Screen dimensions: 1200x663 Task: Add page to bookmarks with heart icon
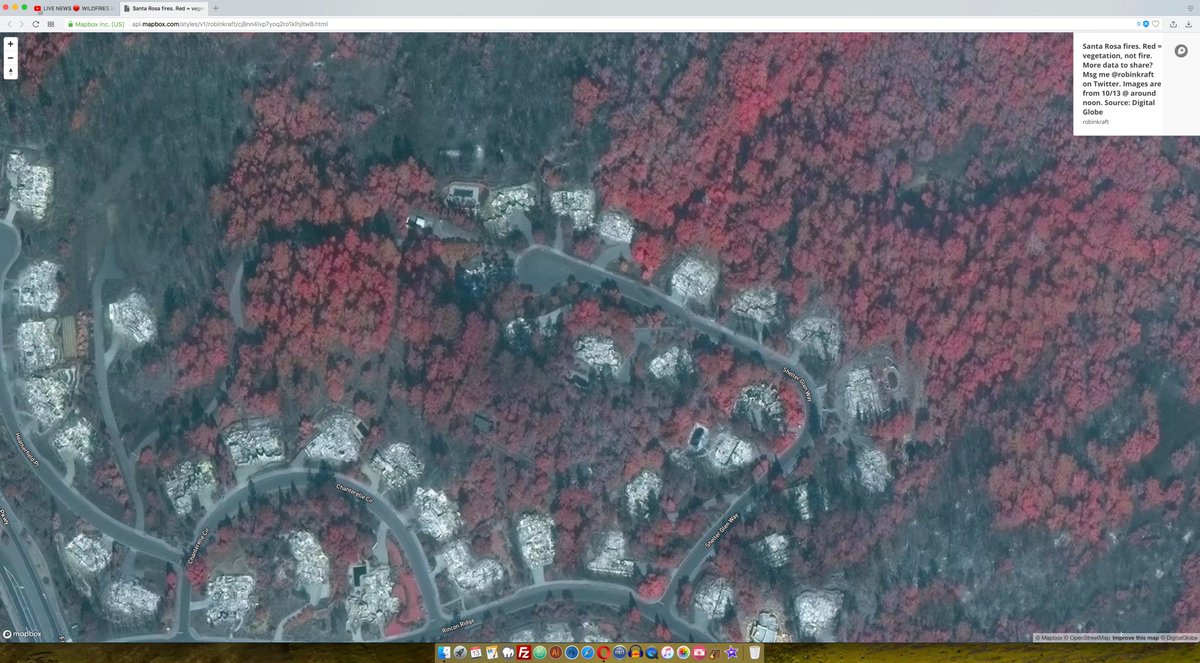pyautogui.click(x=1156, y=23)
